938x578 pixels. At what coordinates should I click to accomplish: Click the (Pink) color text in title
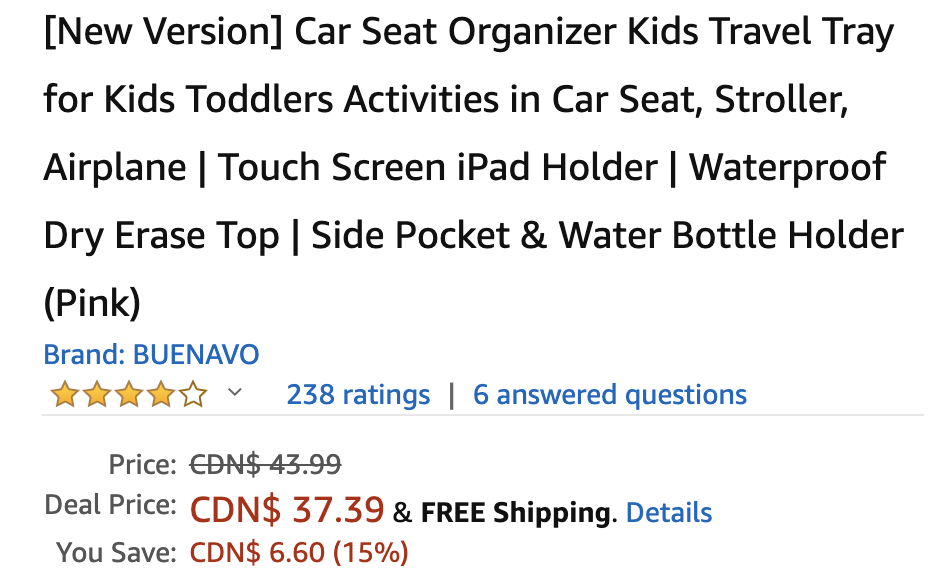click(92, 302)
